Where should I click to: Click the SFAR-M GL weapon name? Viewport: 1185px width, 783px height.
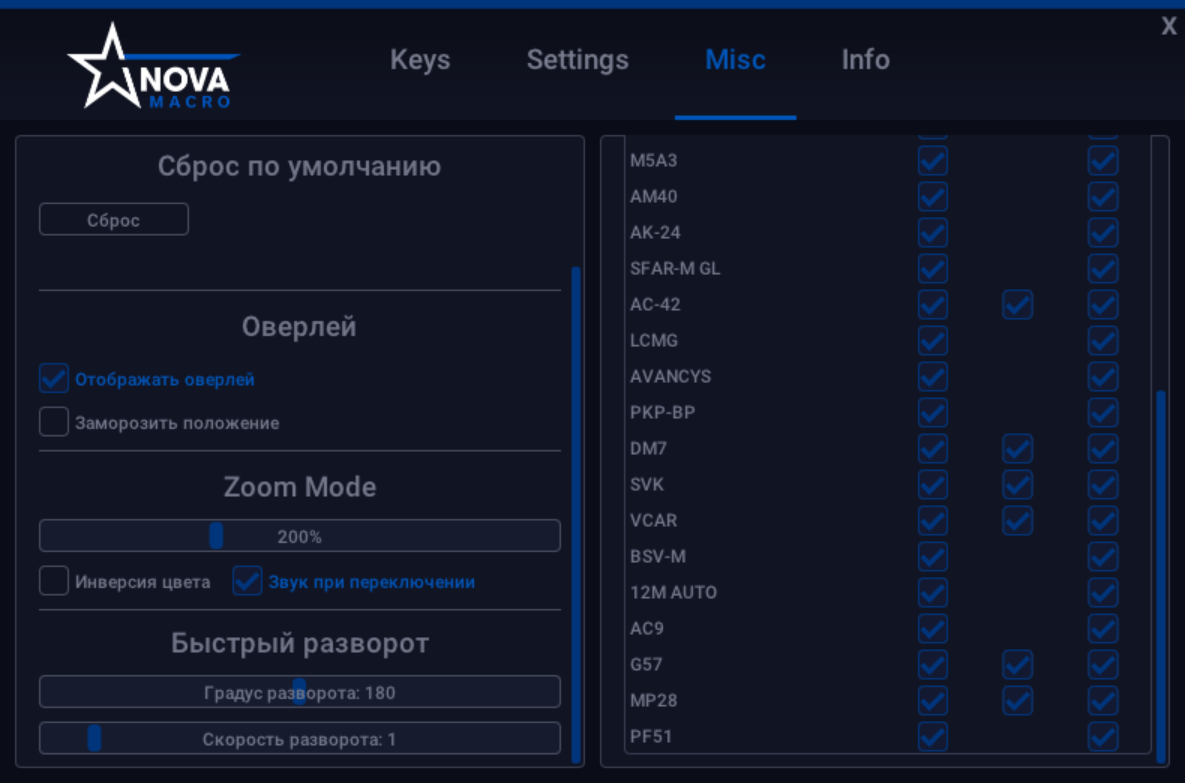click(x=675, y=268)
